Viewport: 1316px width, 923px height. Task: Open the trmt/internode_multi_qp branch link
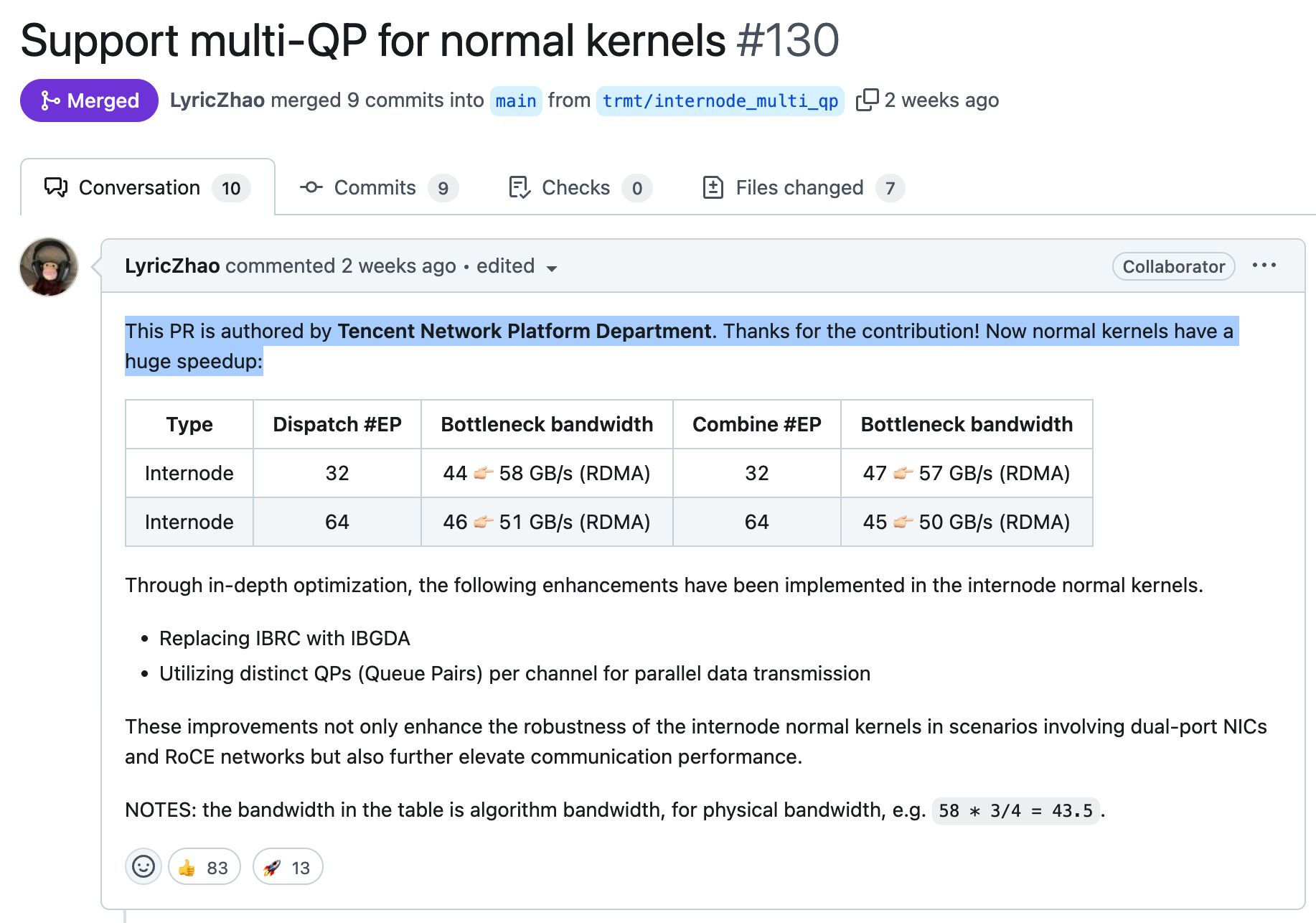(x=720, y=100)
